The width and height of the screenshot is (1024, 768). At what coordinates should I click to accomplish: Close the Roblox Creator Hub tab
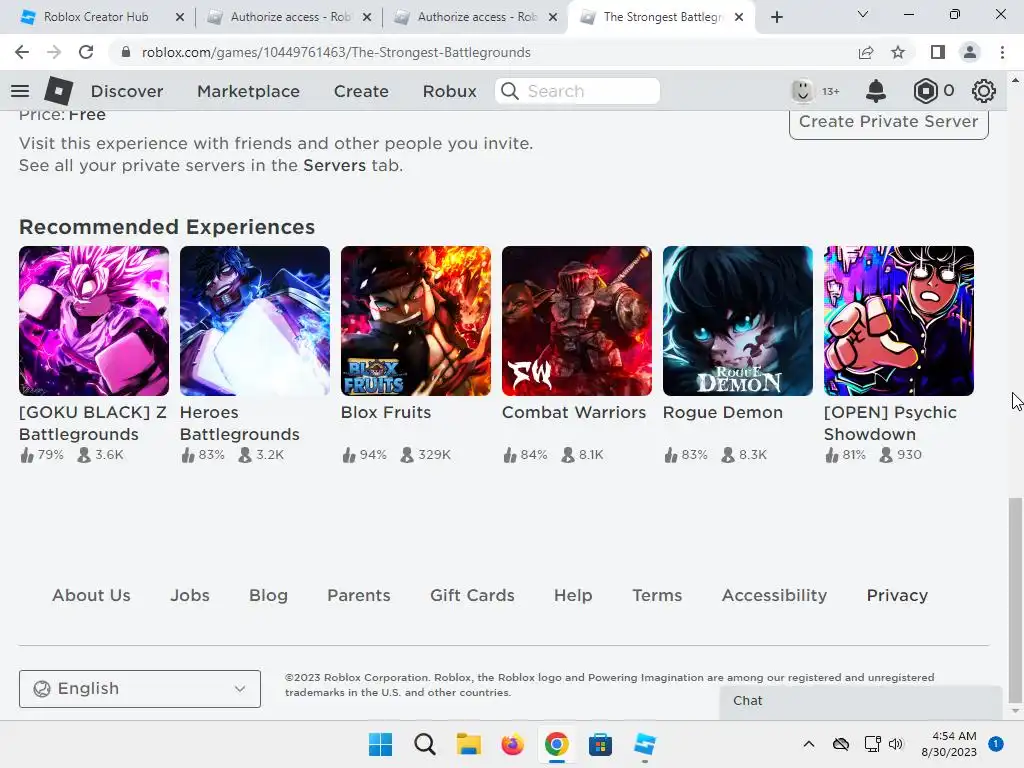coord(180,18)
